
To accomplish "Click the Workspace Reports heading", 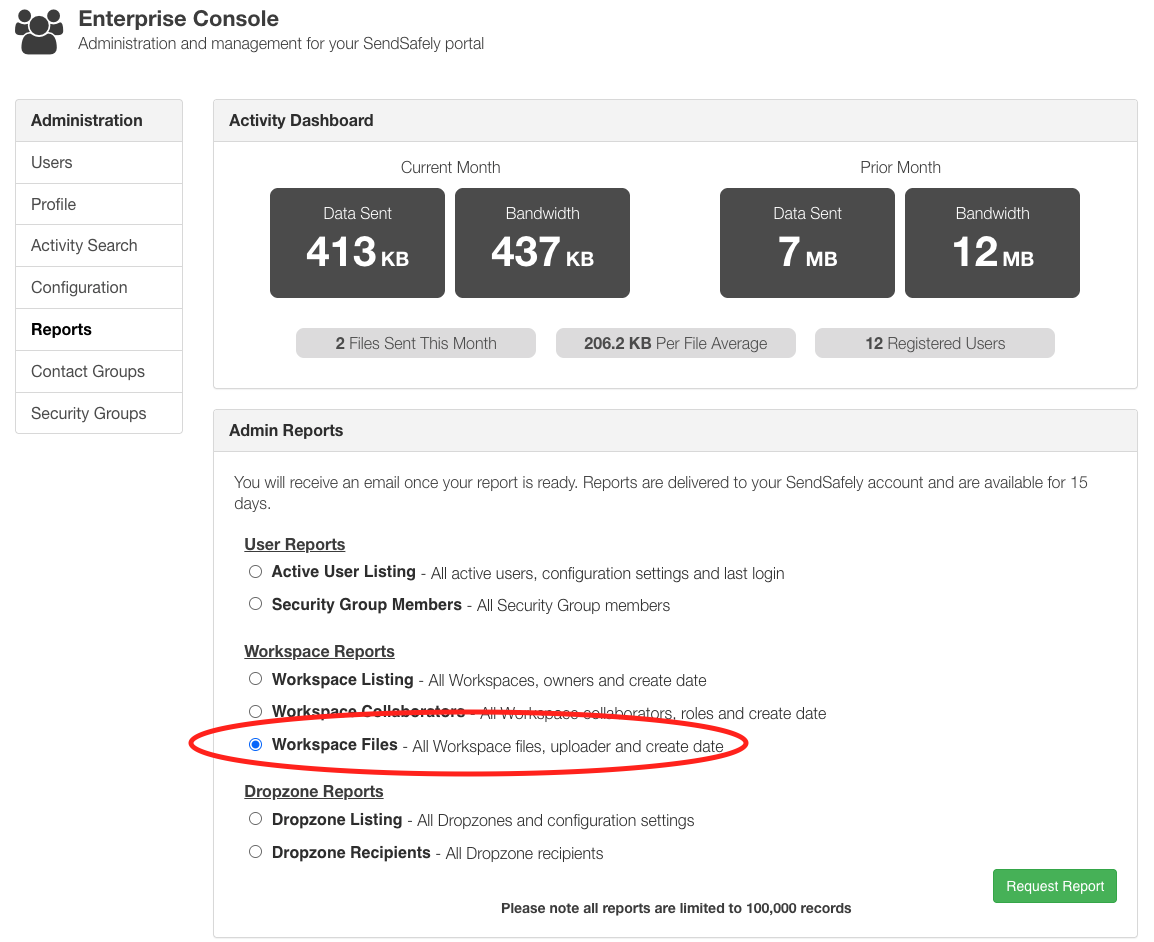I will click(319, 652).
